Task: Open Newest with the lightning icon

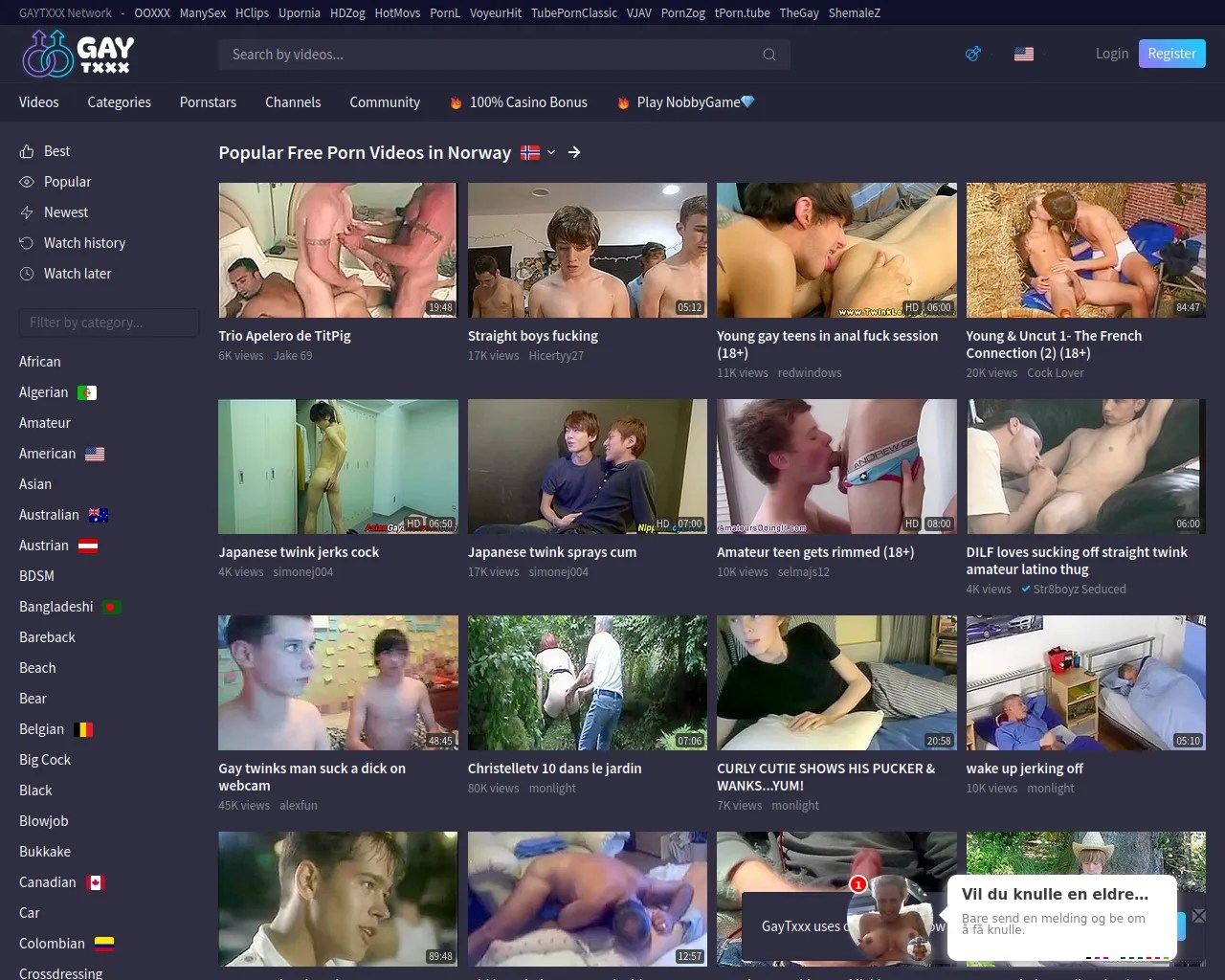Action: [x=65, y=212]
